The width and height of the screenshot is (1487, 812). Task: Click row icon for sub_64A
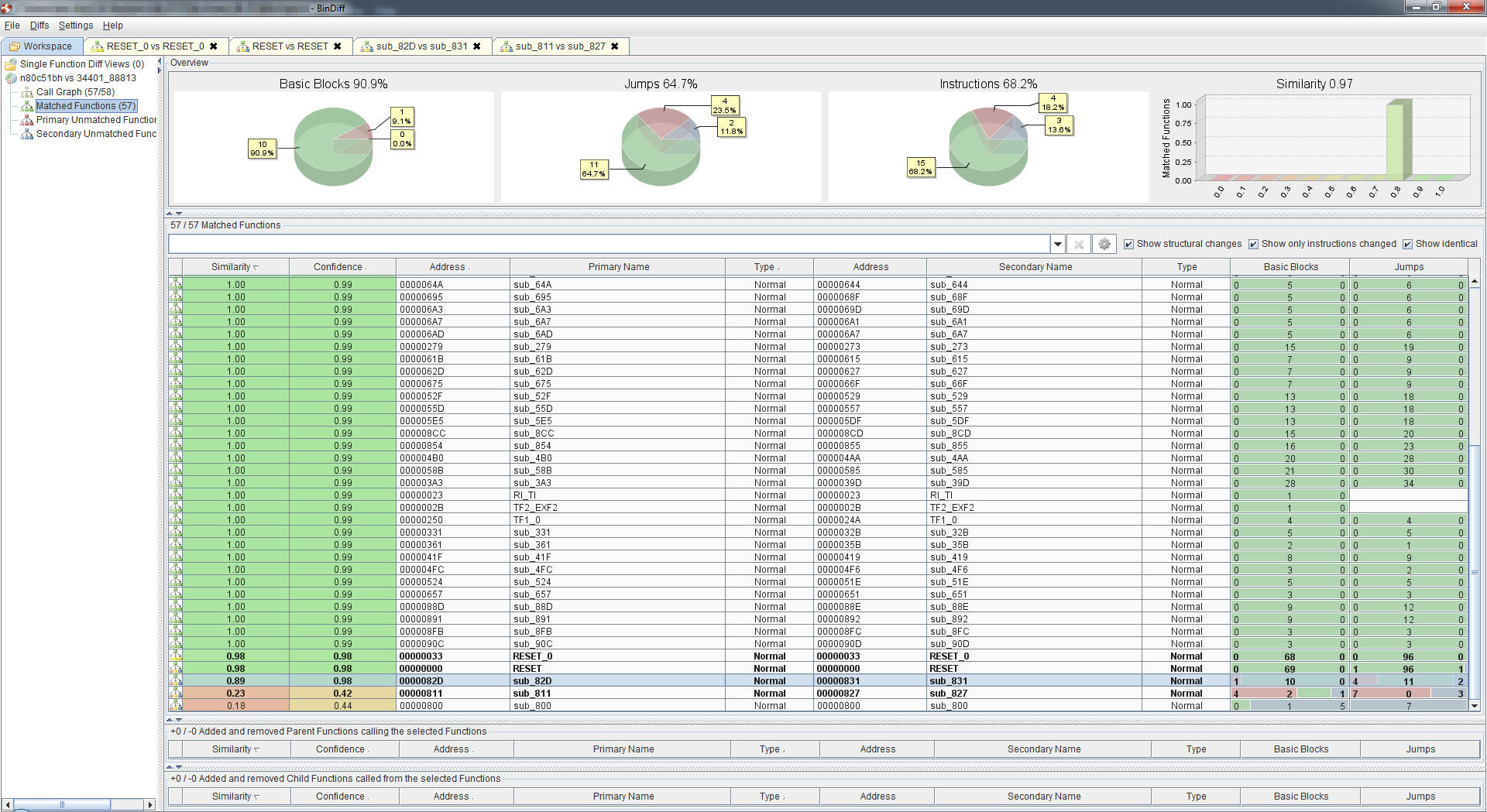176,285
